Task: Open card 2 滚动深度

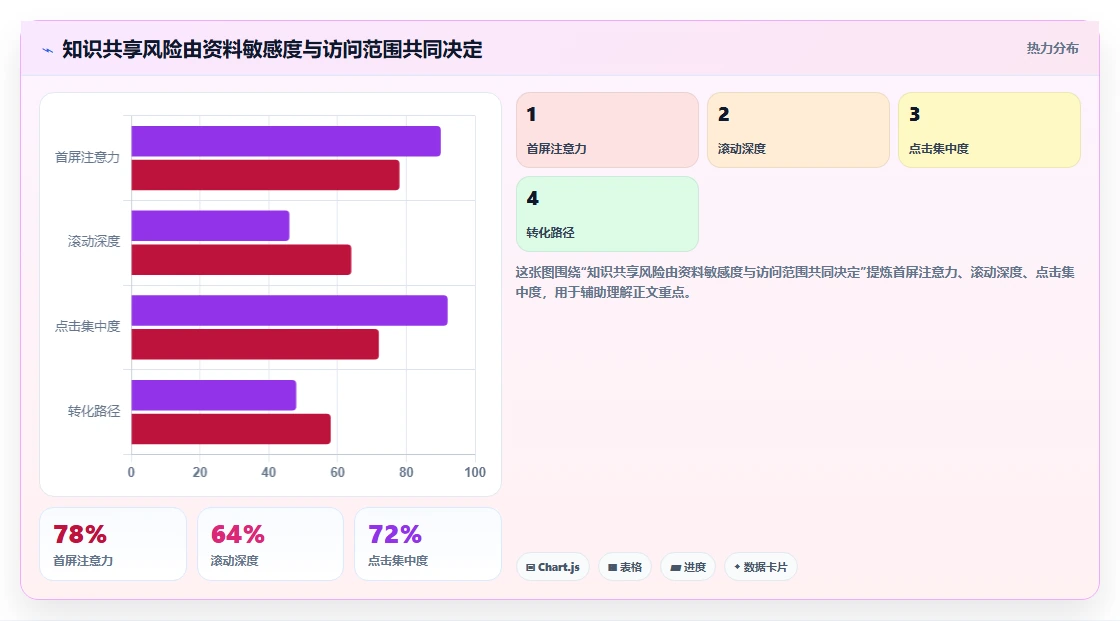Action: click(798, 130)
